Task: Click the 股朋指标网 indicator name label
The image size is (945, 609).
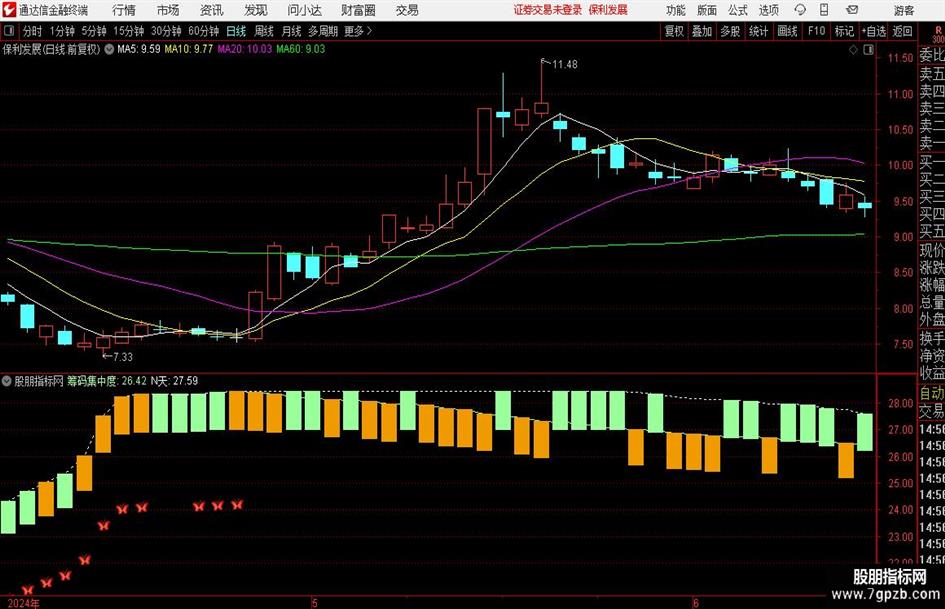Action: coord(39,381)
